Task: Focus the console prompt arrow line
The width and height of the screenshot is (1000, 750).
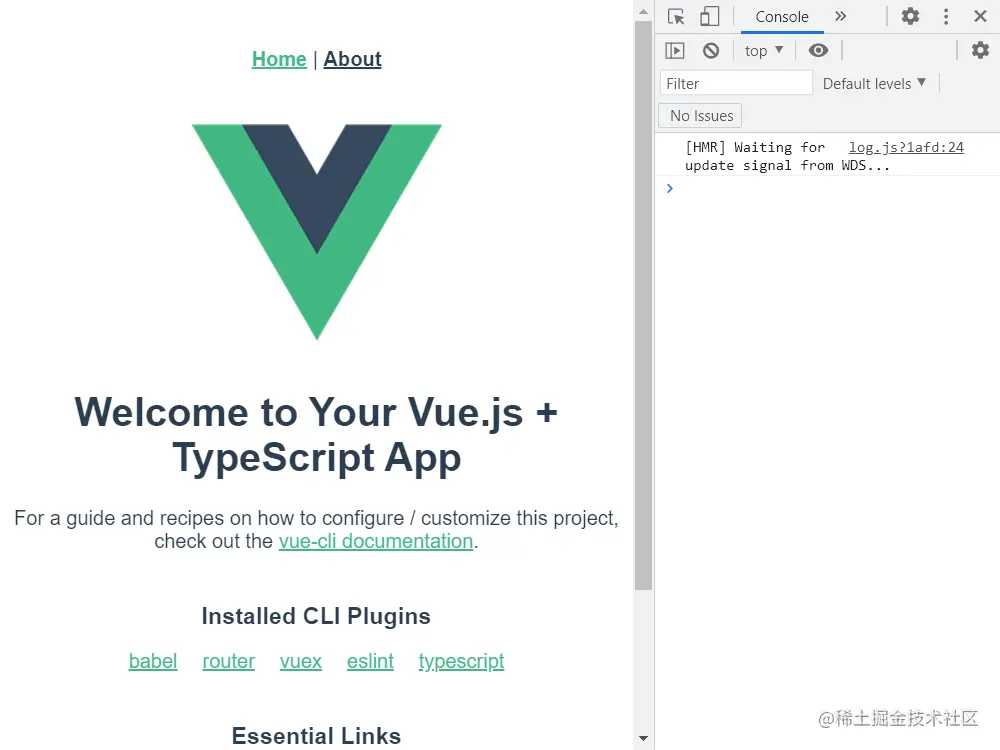Action: click(827, 188)
